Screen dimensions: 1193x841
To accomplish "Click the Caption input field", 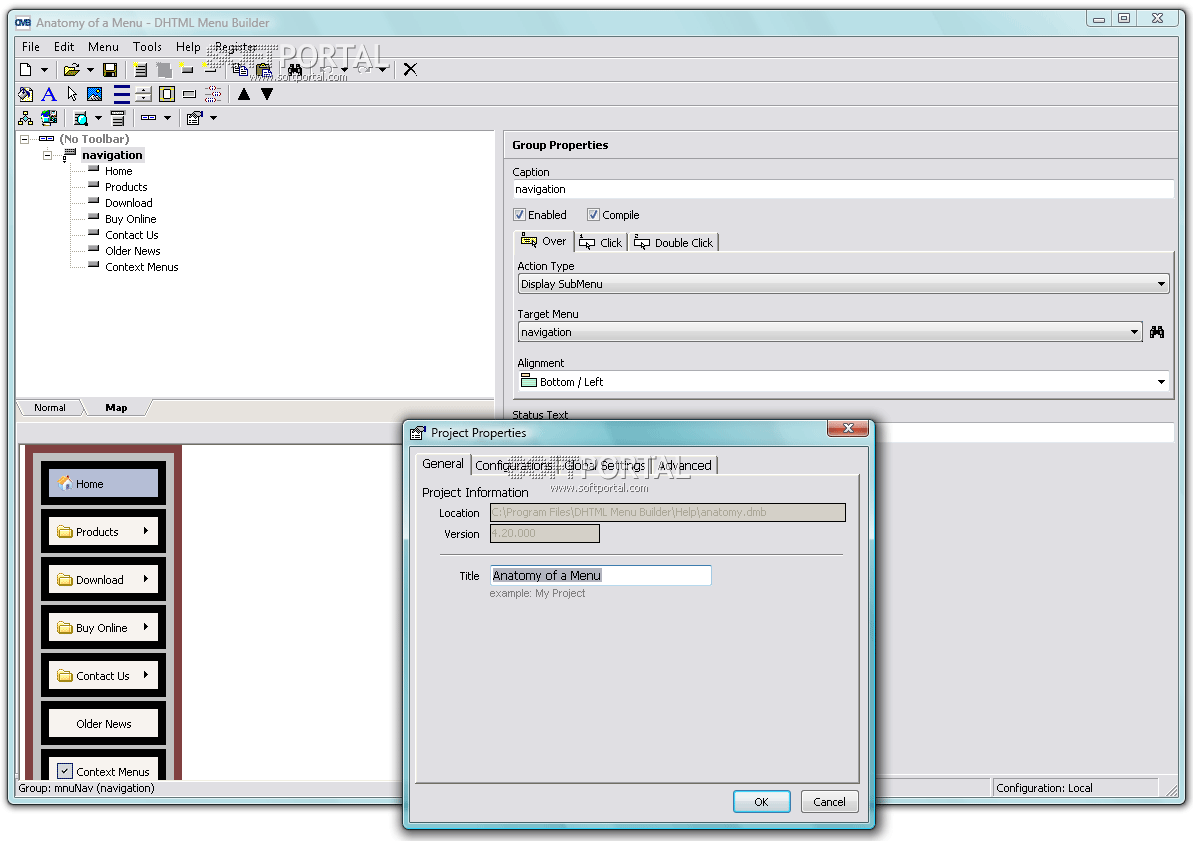I will (843, 190).
